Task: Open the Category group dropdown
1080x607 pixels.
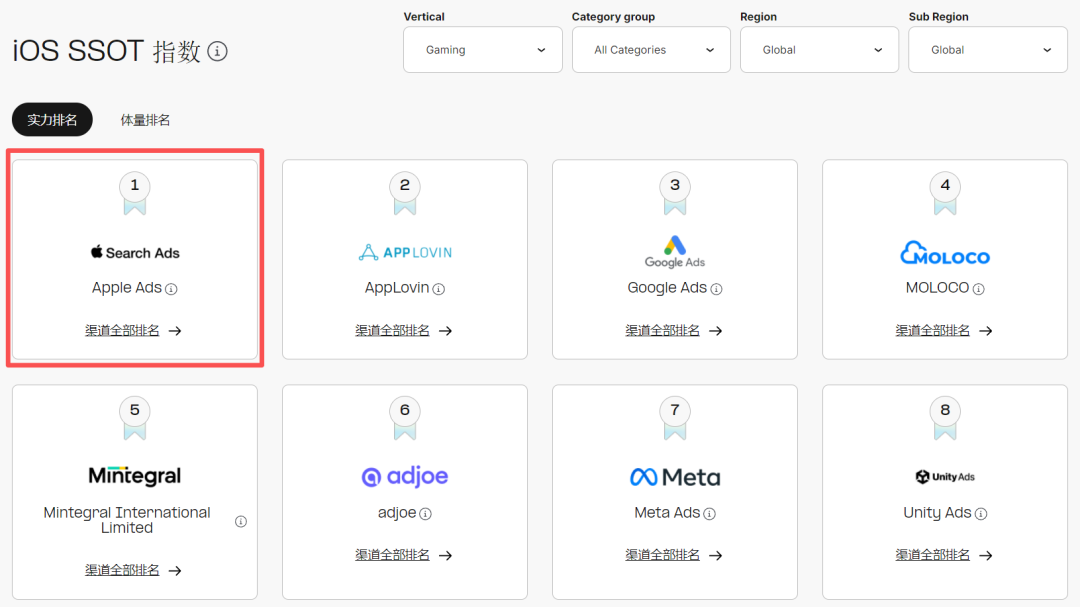Action: pos(651,50)
